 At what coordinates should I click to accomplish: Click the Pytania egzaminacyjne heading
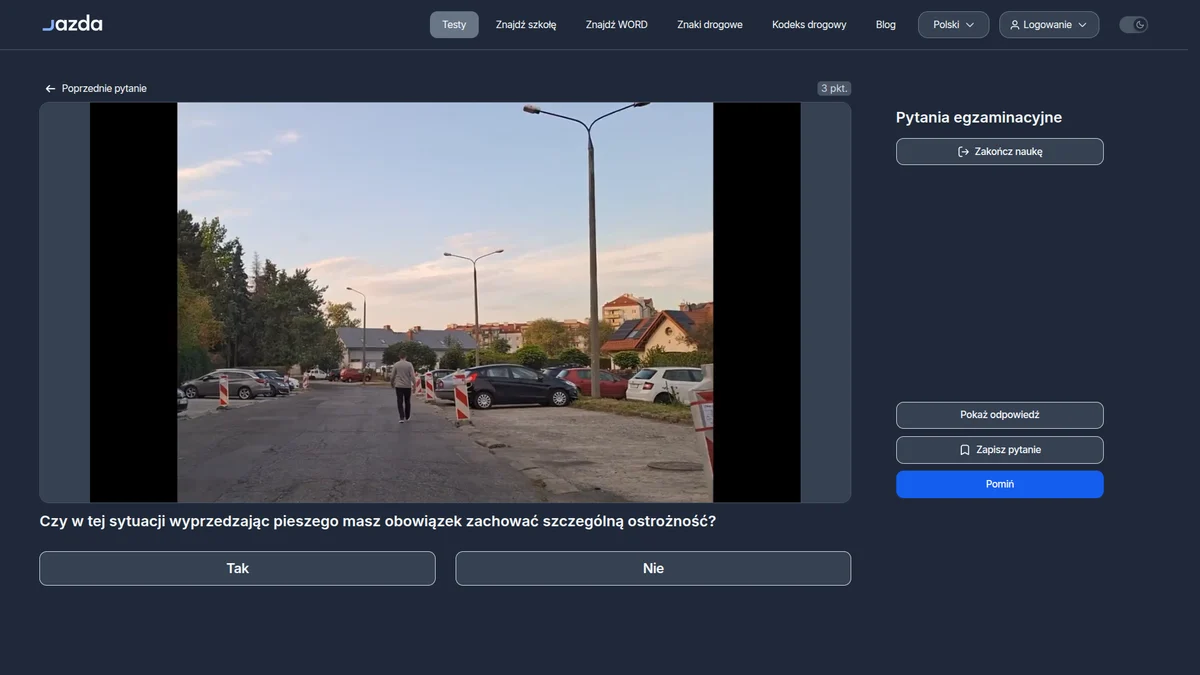[x=979, y=118]
